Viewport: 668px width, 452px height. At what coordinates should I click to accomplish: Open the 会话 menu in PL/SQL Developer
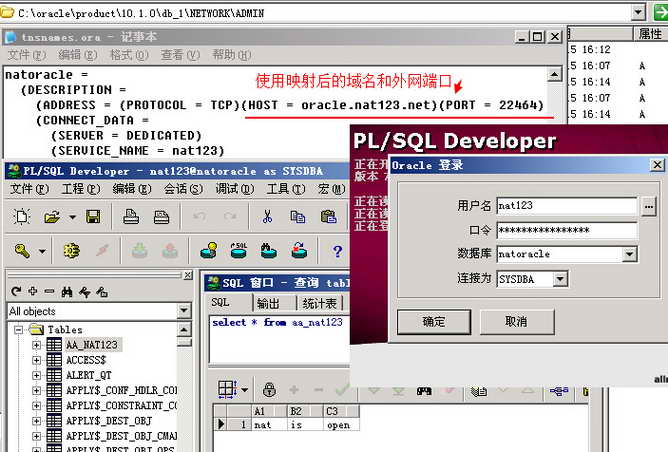point(177,189)
